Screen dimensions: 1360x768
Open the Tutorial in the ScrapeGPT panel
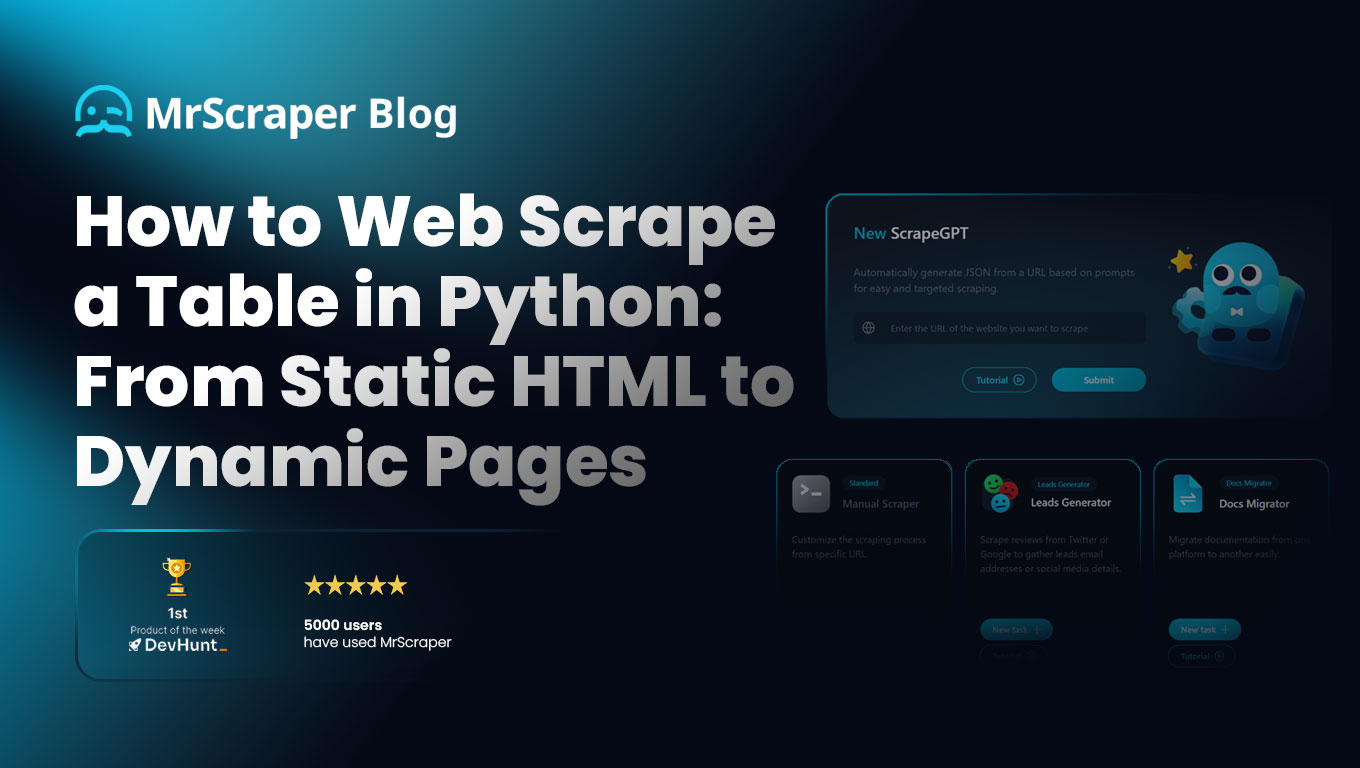[999, 380]
